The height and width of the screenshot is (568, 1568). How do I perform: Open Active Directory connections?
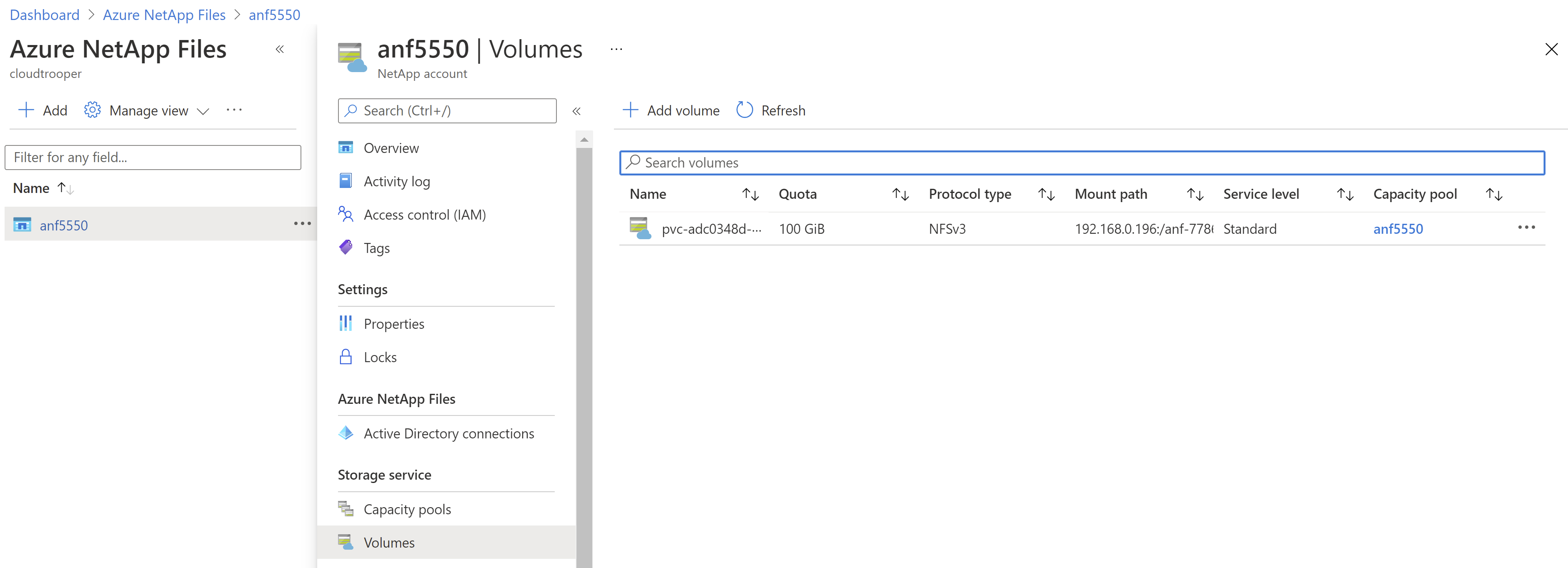(448, 433)
